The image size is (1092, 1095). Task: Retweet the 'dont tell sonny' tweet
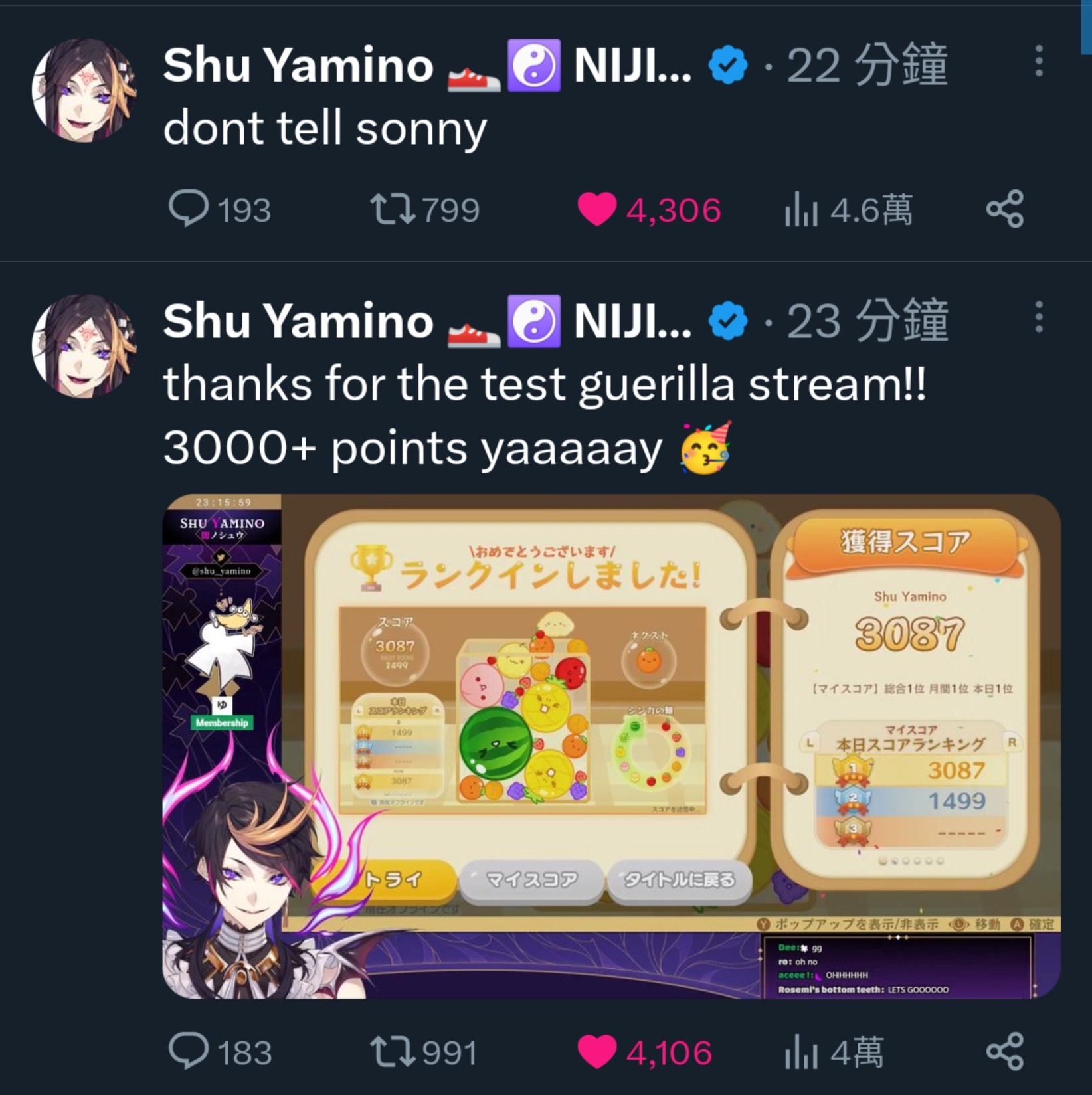424,209
